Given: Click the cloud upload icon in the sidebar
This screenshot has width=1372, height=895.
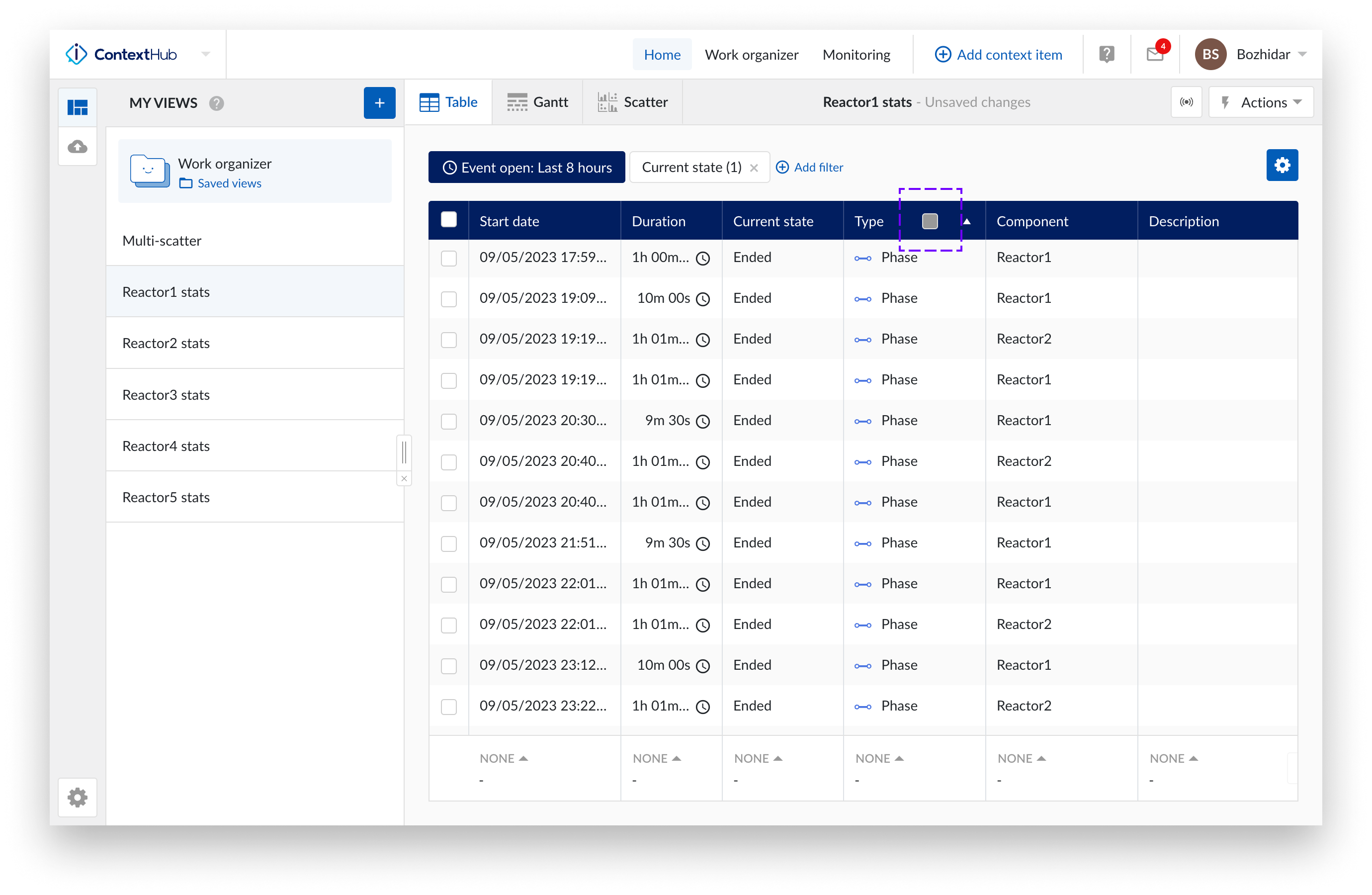Looking at the screenshot, I should point(77,146).
